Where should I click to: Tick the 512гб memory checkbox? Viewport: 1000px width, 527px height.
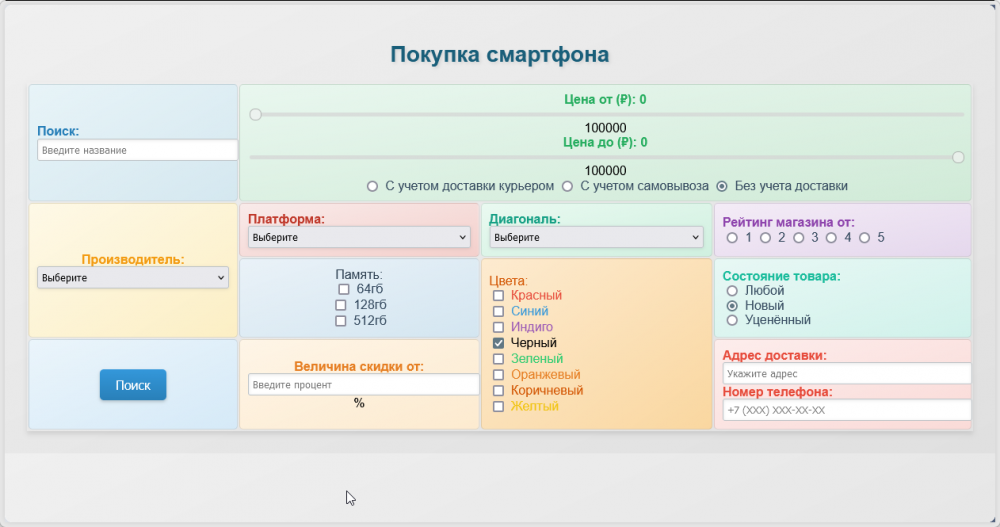(x=341, y=321)
